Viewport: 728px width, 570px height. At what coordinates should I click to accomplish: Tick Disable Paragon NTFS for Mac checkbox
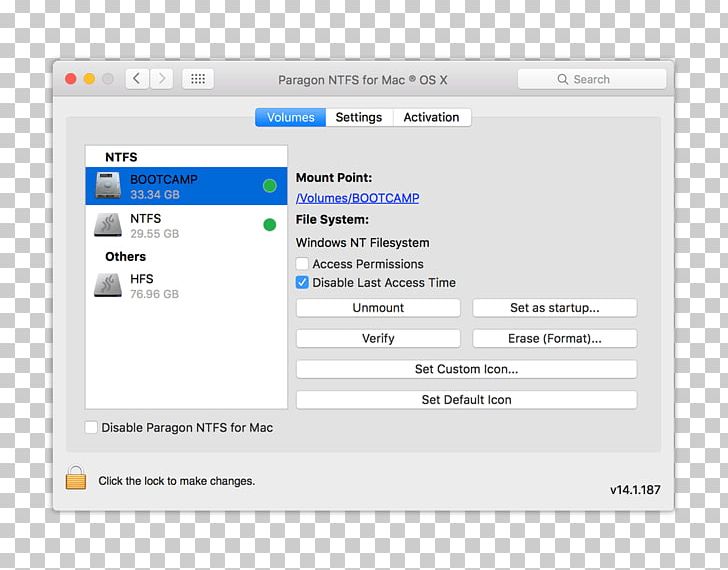(x=91, y=427)
